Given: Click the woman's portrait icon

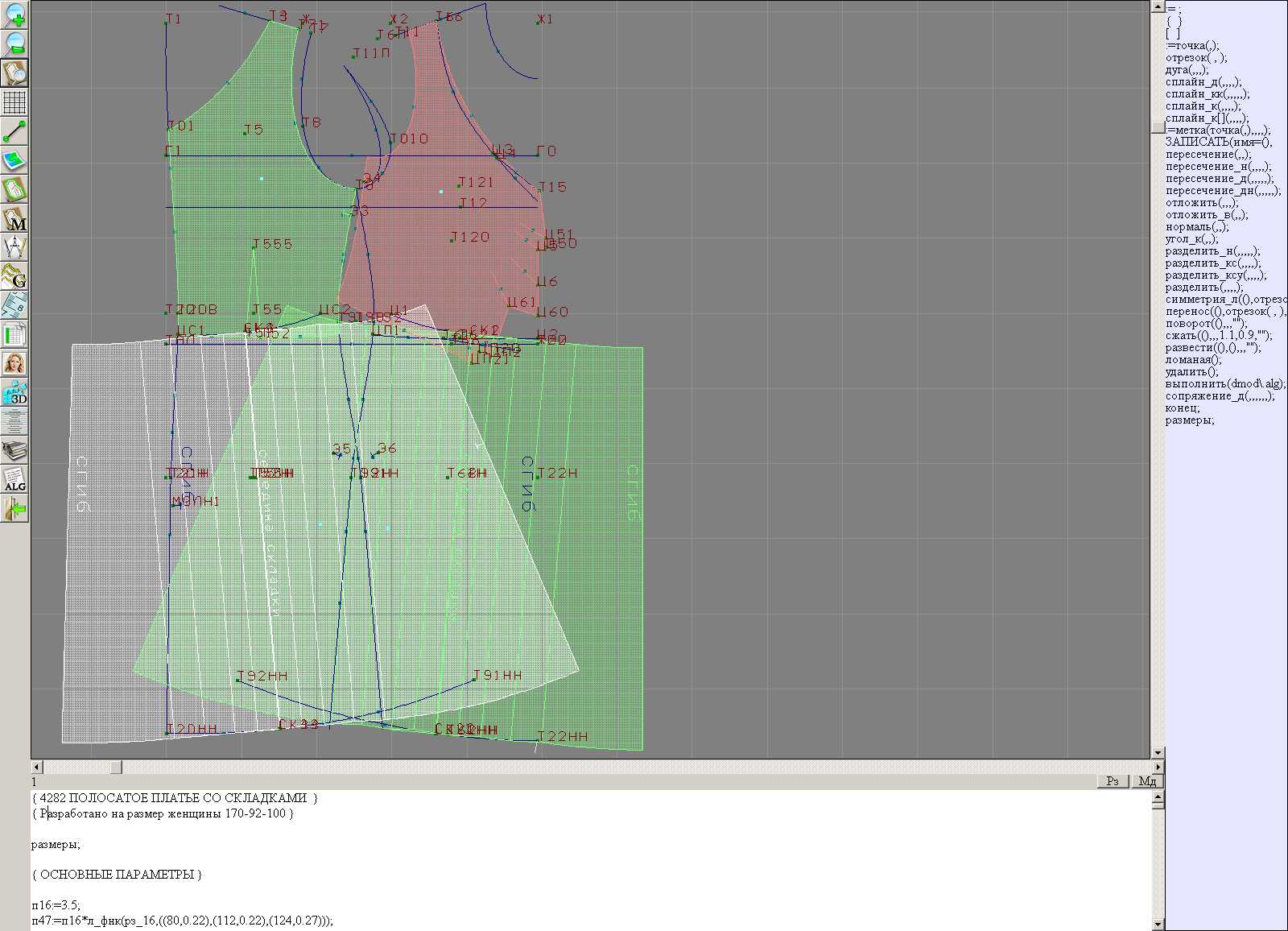Looking at the screenshot, I should (14, 363).
